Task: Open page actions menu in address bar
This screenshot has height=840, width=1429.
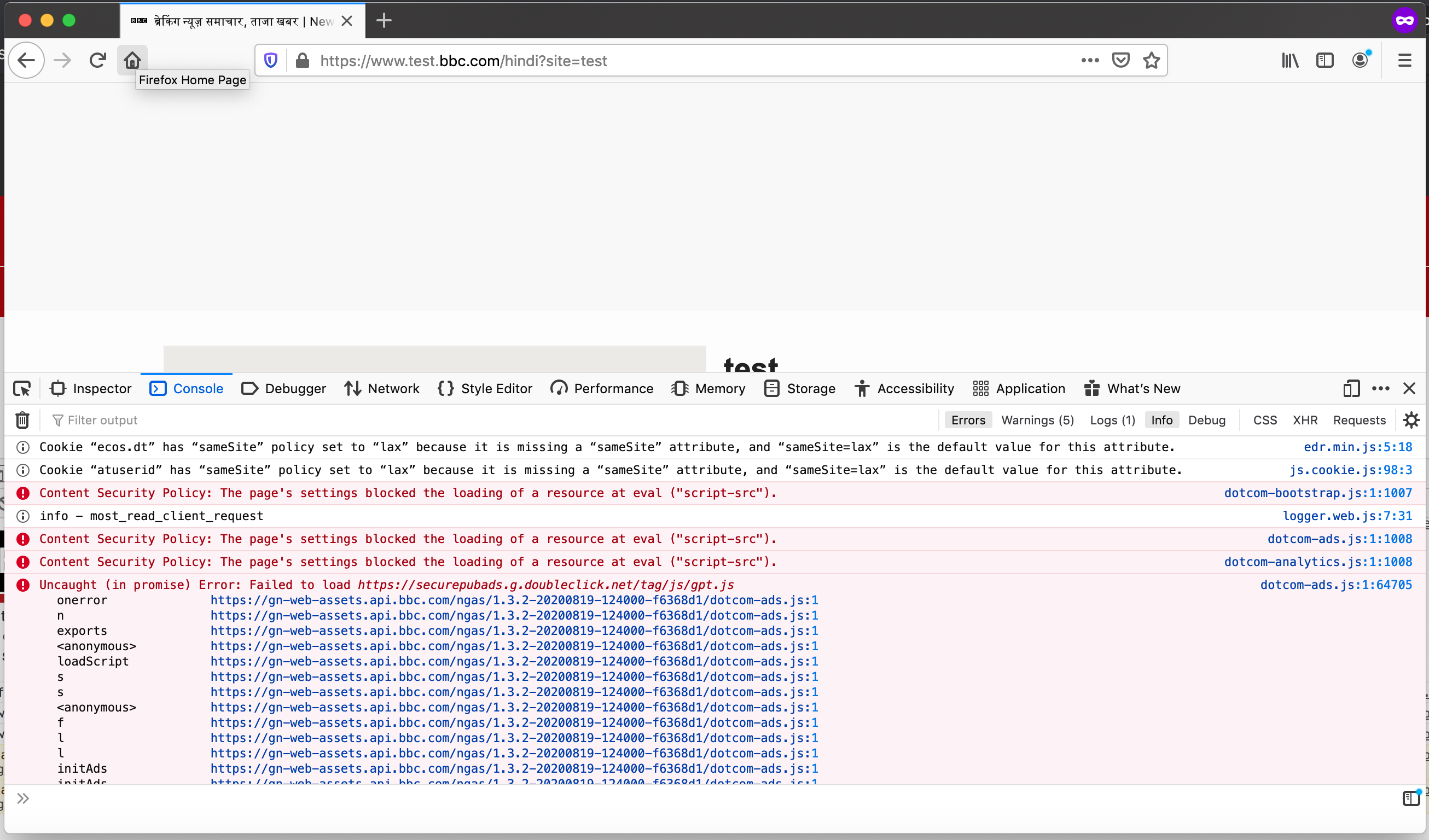Action: (x=1089, y=61)
